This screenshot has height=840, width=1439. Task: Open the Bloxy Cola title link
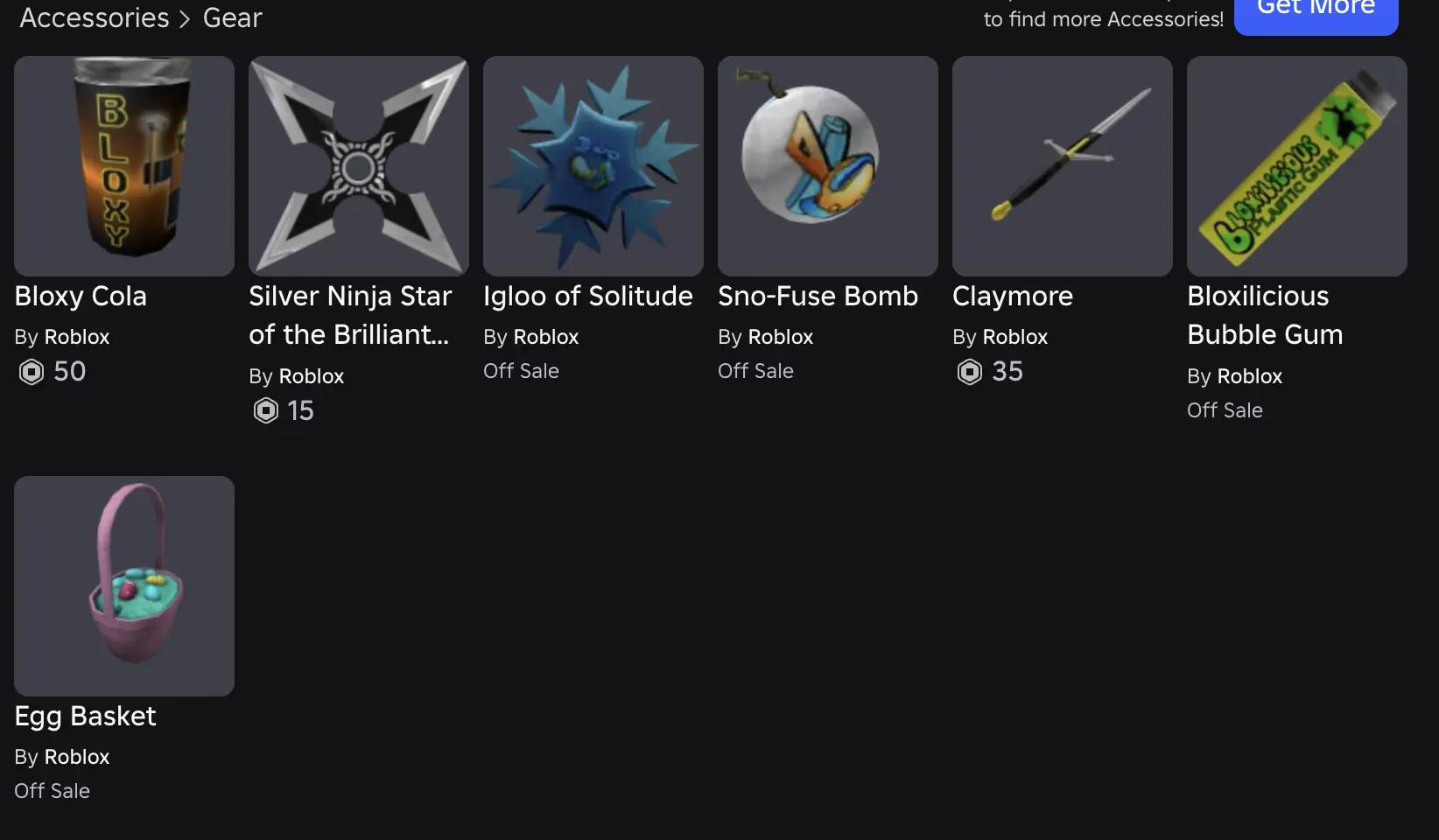tap(81, 297)
